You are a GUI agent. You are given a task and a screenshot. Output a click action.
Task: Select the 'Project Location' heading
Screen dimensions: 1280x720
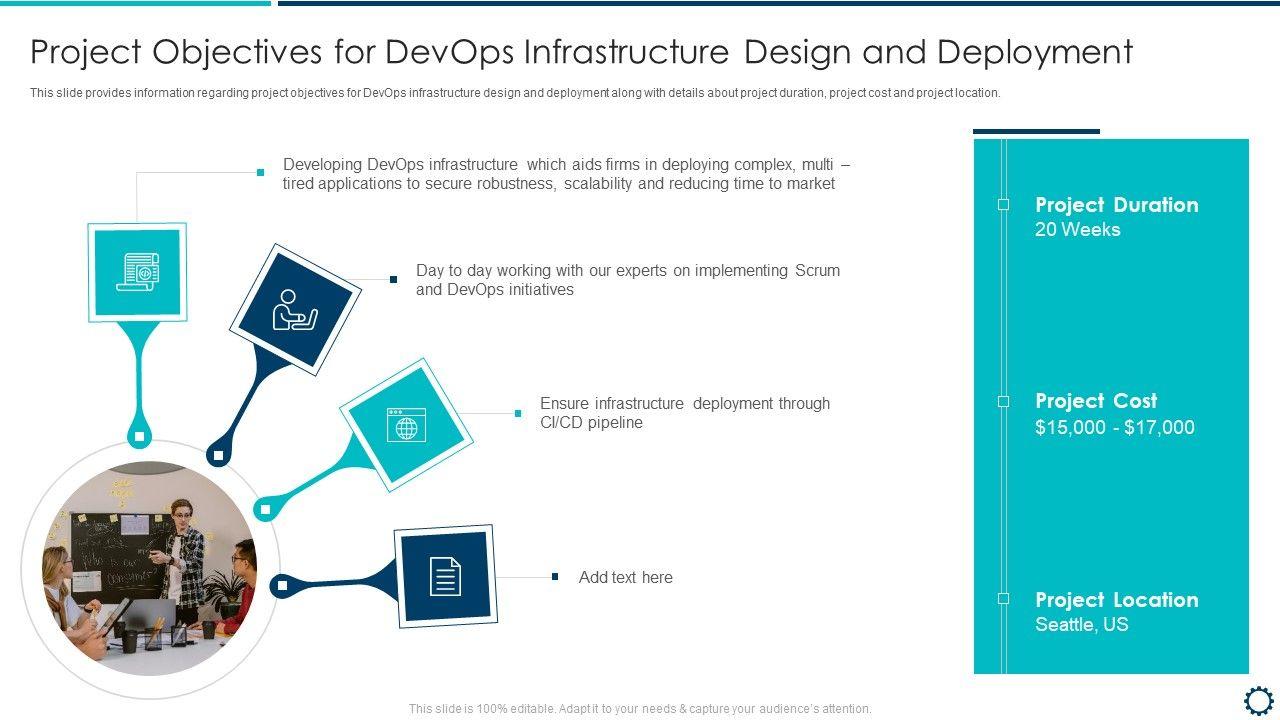coord(1116,600)
